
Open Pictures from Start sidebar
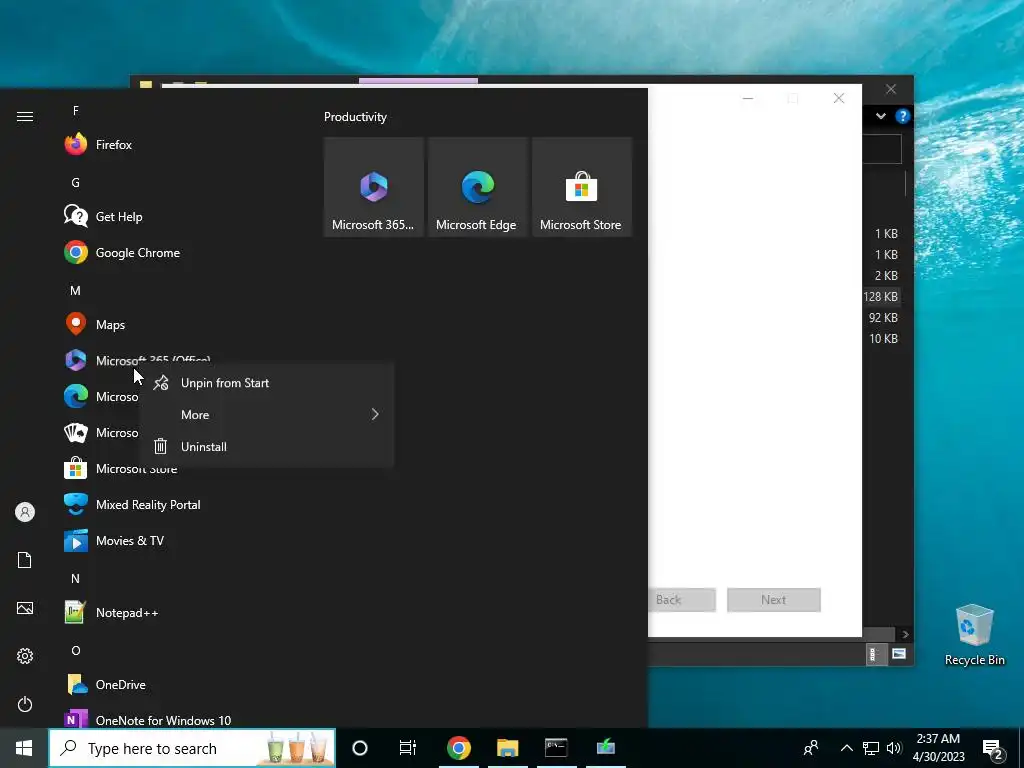[x=25, y=608]
